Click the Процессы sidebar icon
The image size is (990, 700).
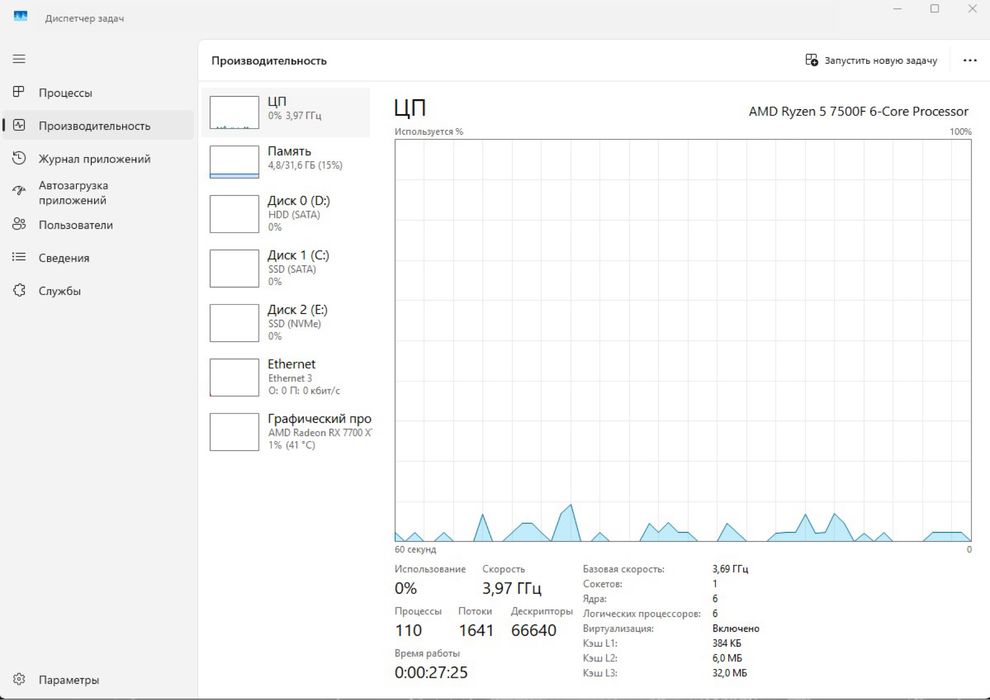[x=19, y=92]
